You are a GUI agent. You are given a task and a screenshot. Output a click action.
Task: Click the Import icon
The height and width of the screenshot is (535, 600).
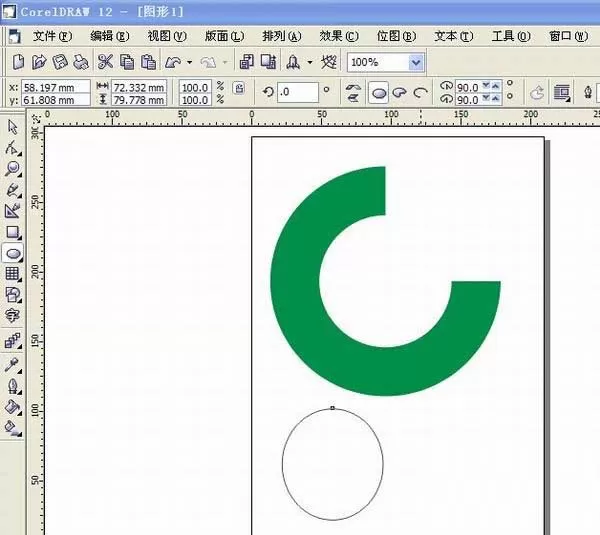point(246,62)
